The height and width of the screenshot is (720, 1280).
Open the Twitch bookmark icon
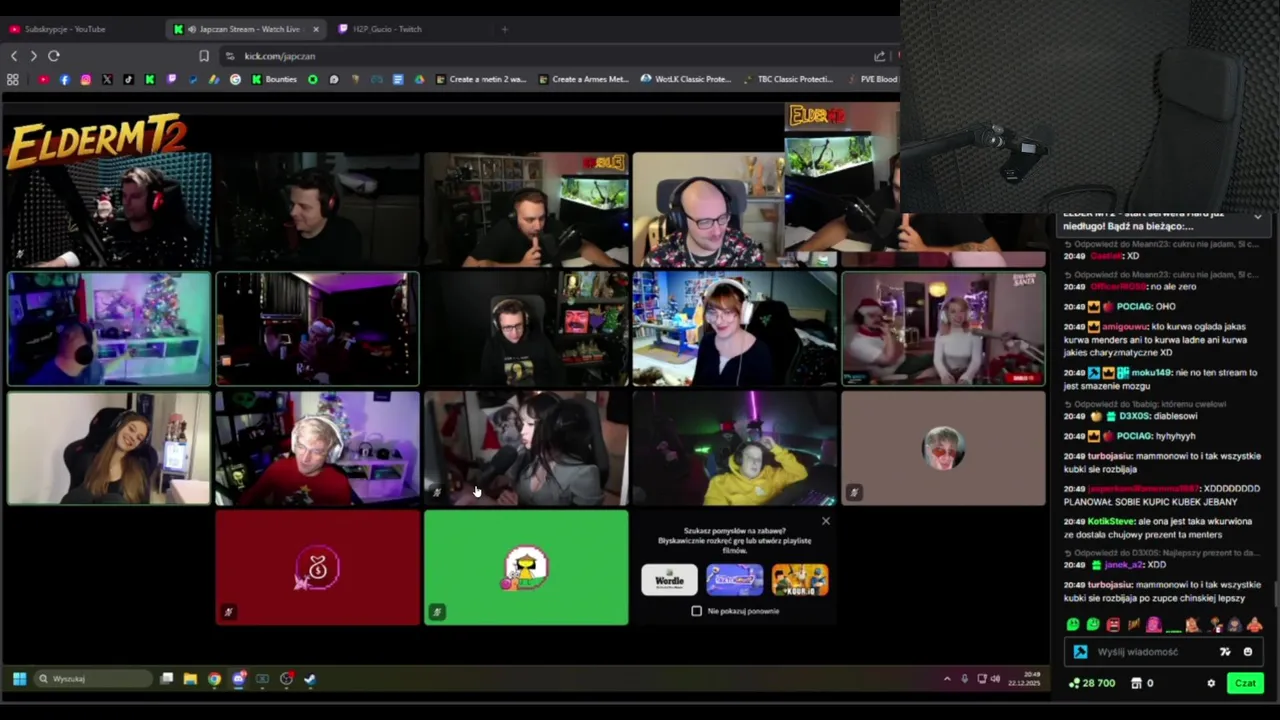pyautogui.click(x=172, y=79)
